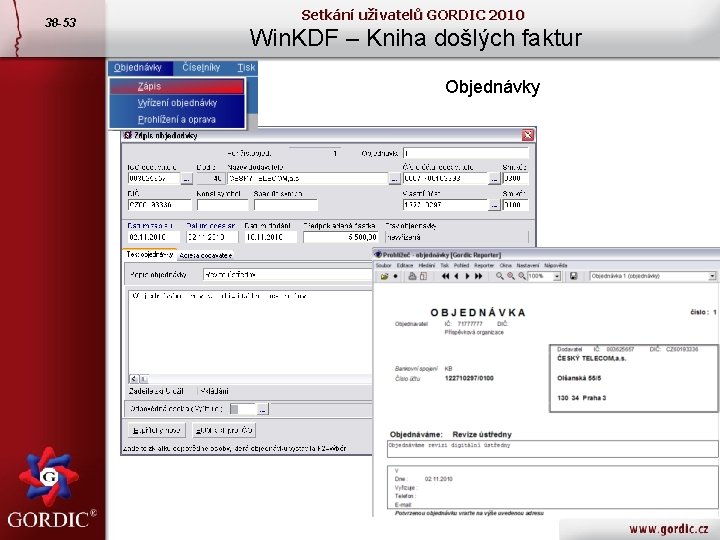Click account number 122710297/0100 in preview
The image size is (720, 540).
click(x=469, y=378)
